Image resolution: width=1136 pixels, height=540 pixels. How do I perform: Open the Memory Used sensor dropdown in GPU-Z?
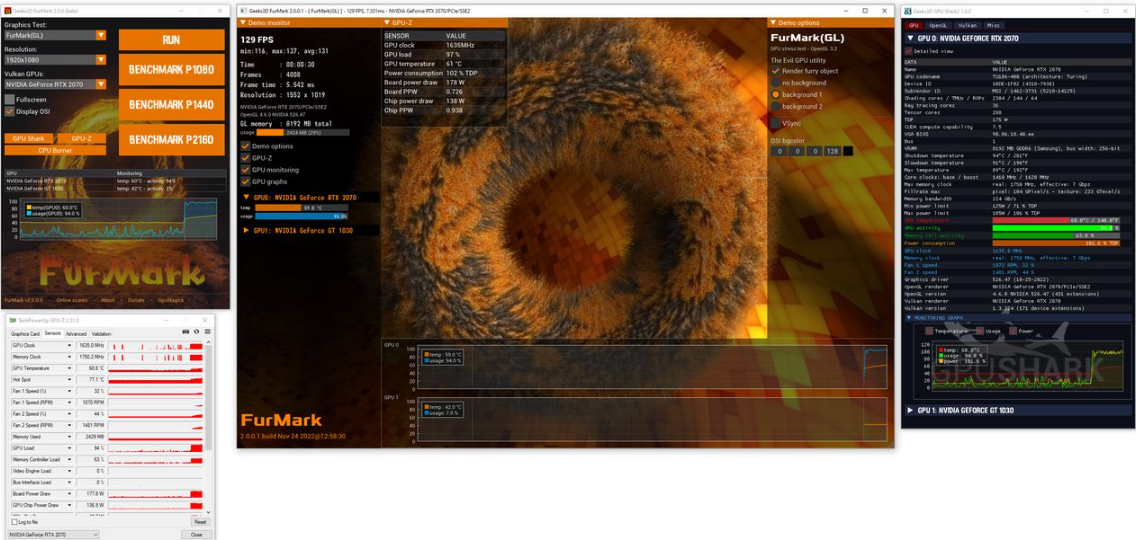70,436
